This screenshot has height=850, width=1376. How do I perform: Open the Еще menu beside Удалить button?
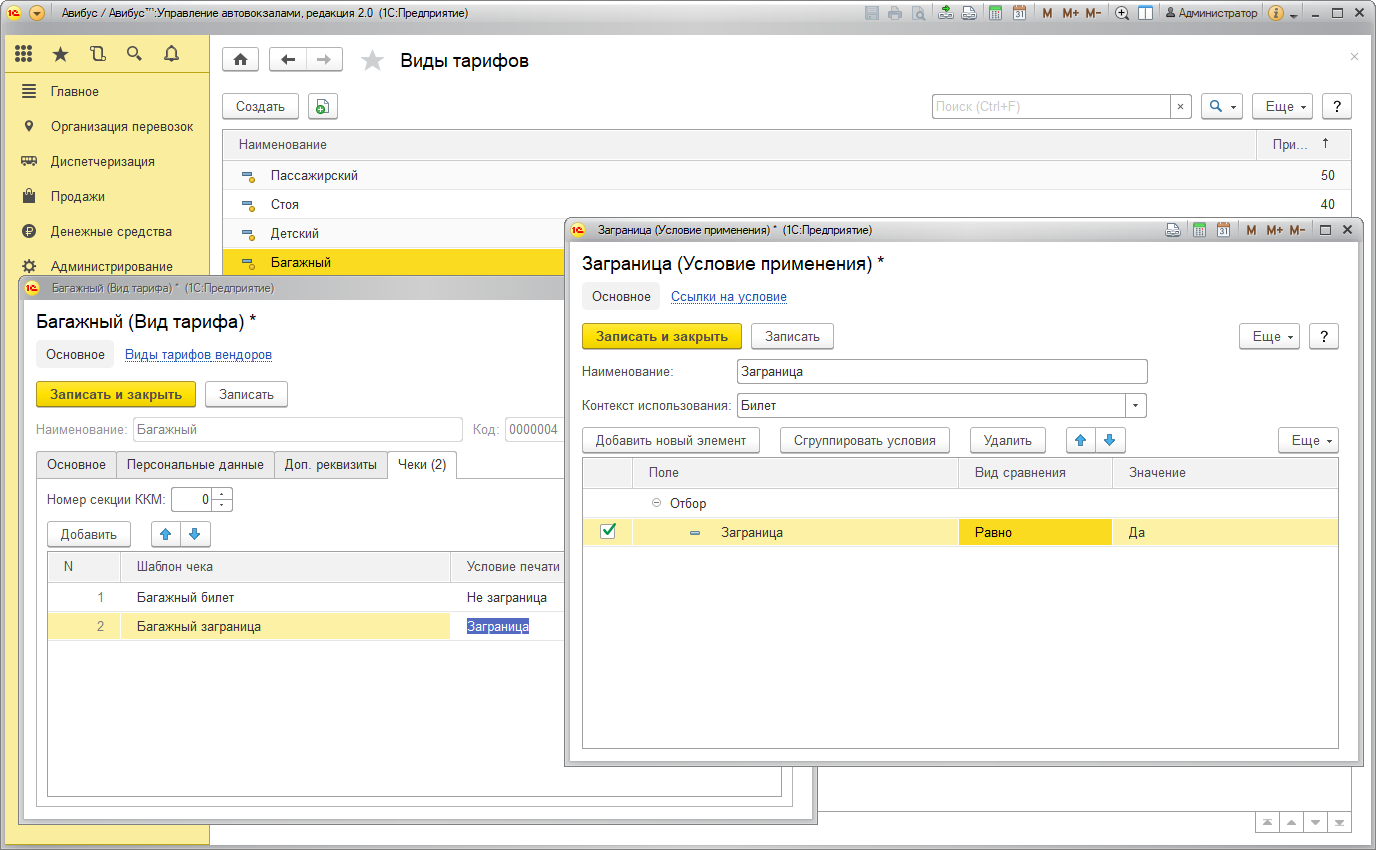point(1307,440)
